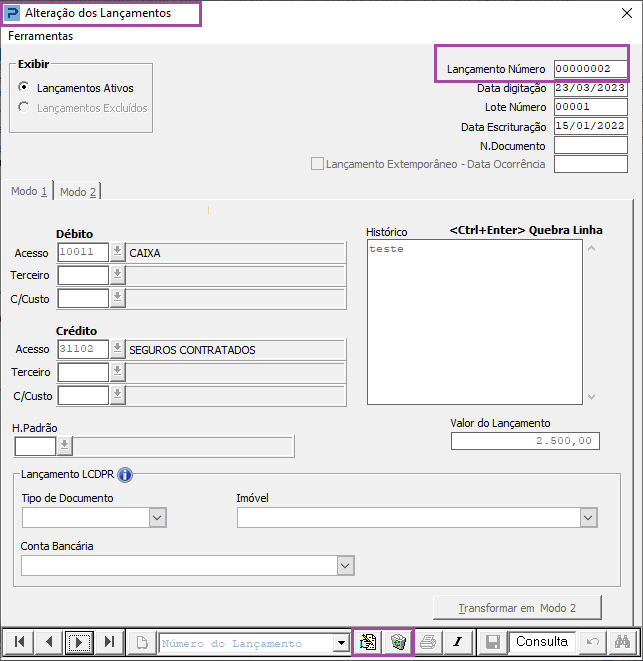Click the floppy disk save icon
643x661 pixels.
click(492, 642)
